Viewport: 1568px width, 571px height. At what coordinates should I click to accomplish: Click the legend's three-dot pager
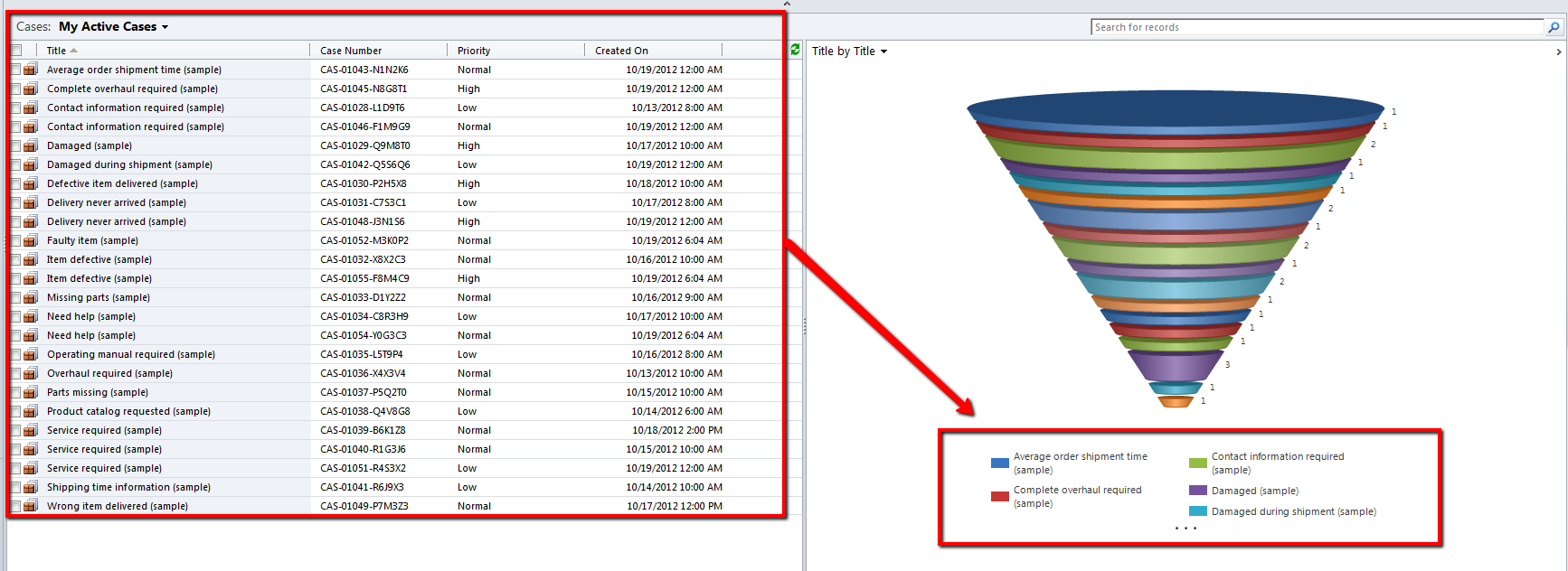click(x=1185, y=528)
